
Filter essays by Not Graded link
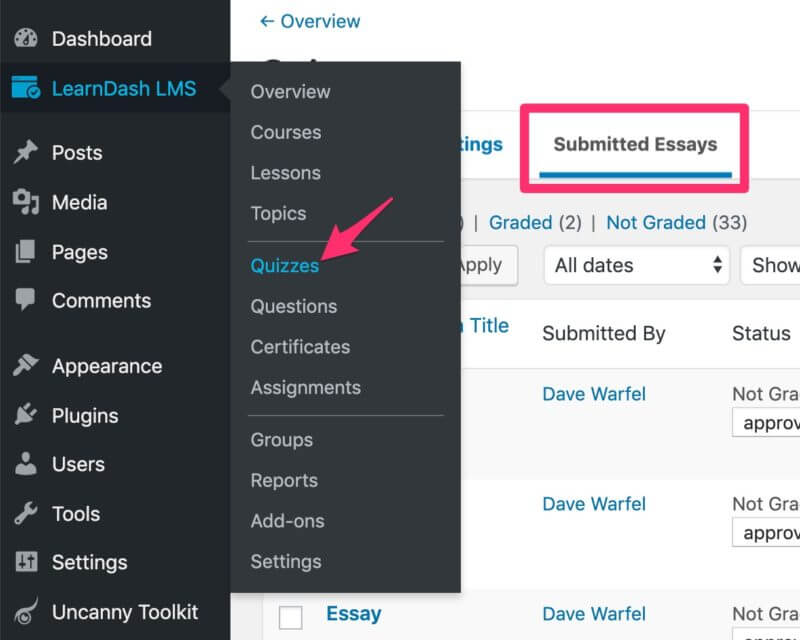pos(655,222)
